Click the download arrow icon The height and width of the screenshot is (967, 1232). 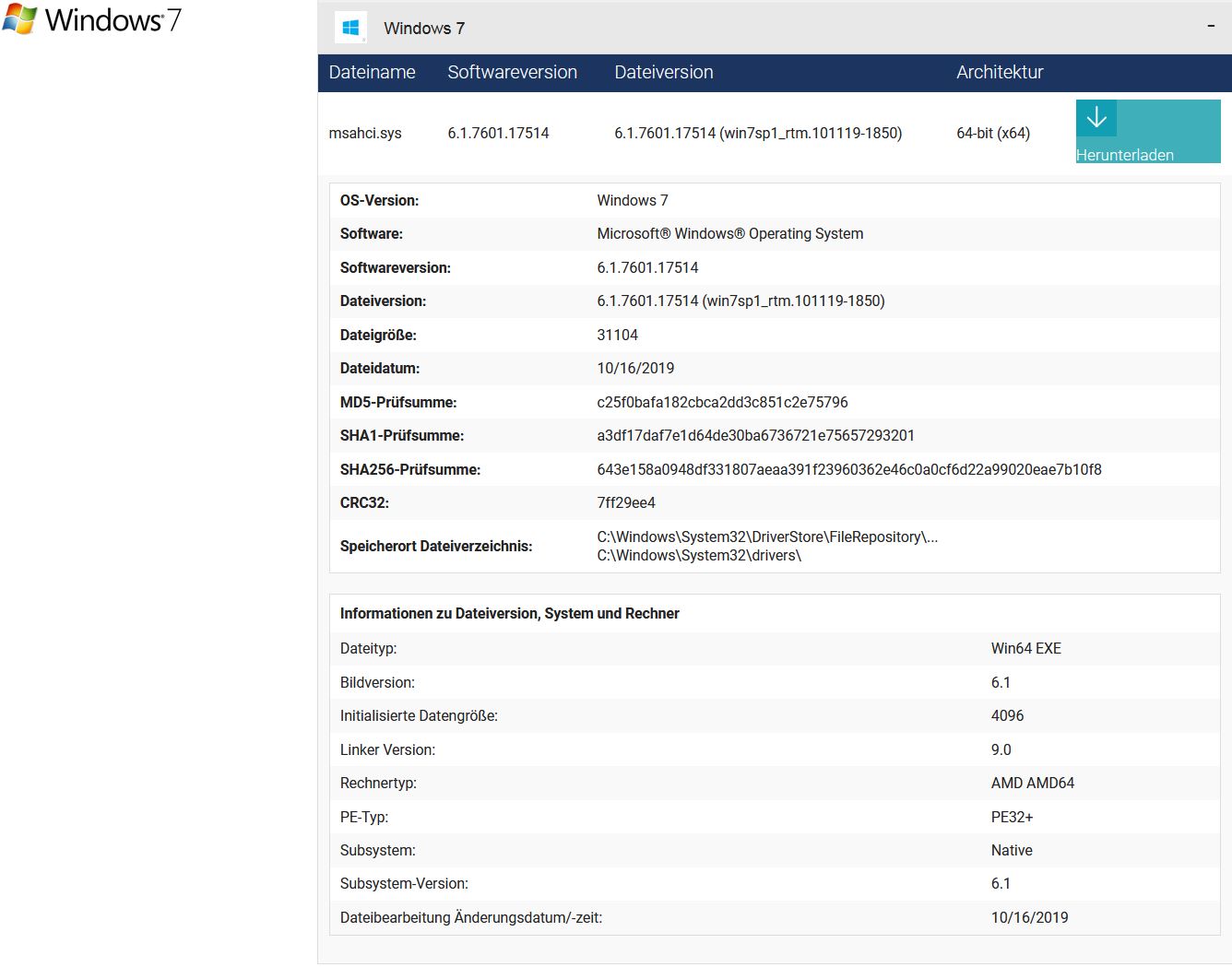click(x=1096, y=118)
